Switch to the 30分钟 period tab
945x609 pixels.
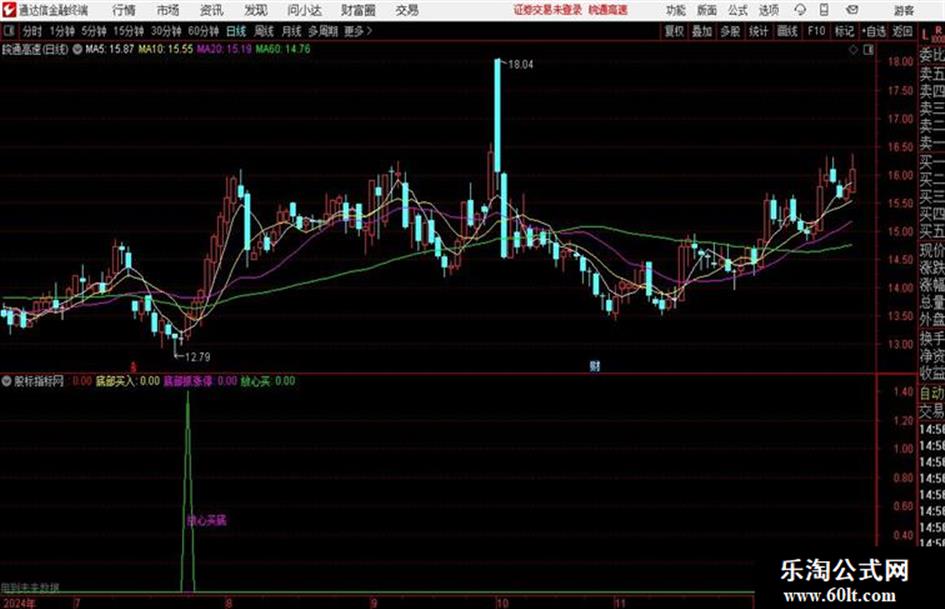166,31
